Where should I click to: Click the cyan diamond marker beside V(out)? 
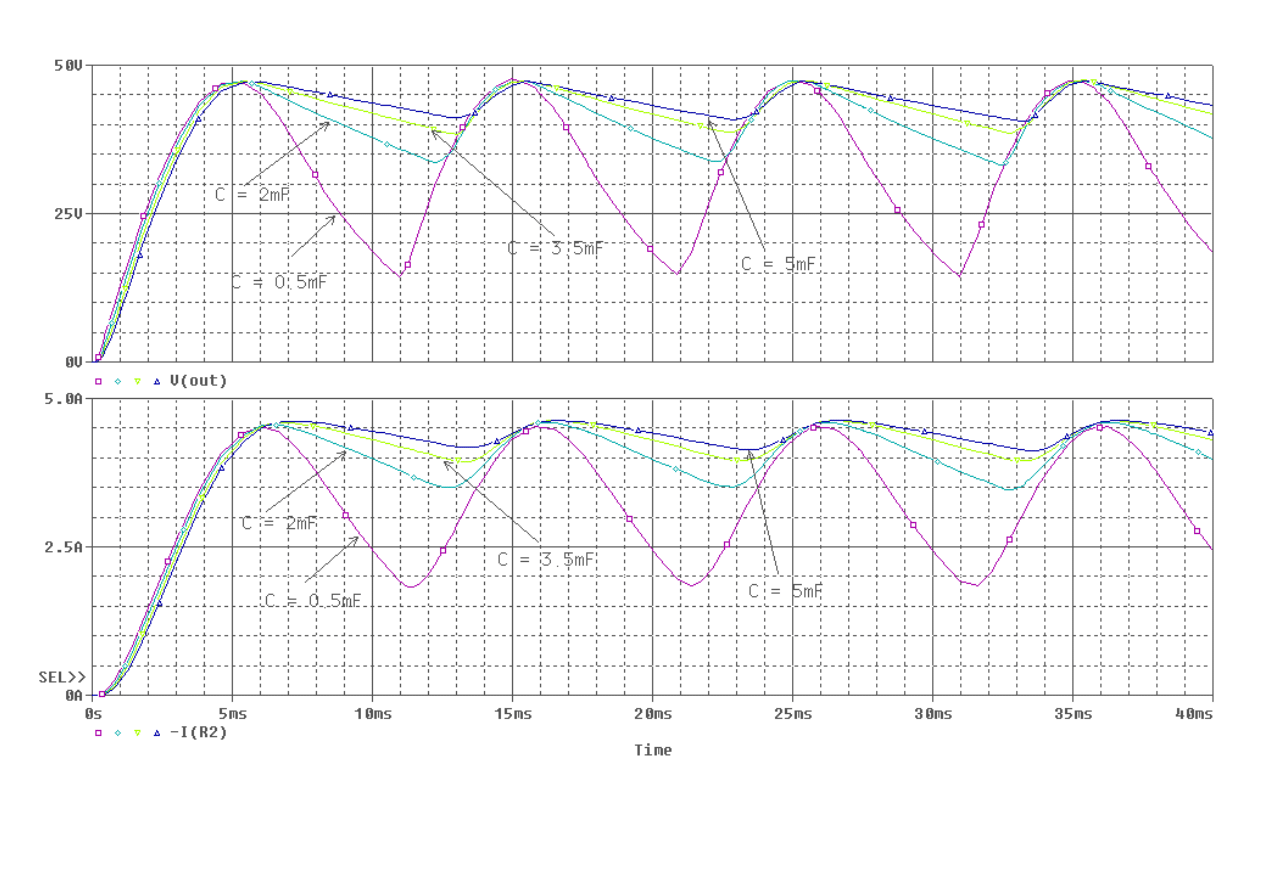click(x=118, y=381)
